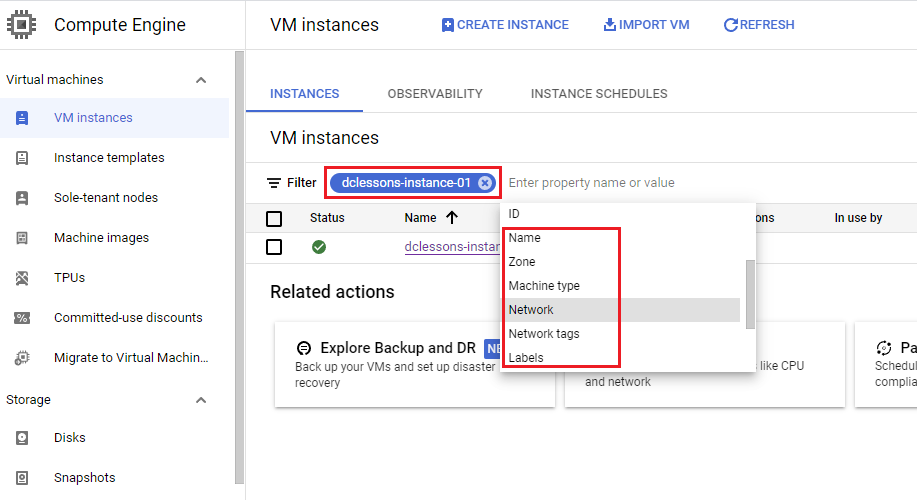Open the Instance Schedules tab
The image size is (917, 500).
pos(599,94)
